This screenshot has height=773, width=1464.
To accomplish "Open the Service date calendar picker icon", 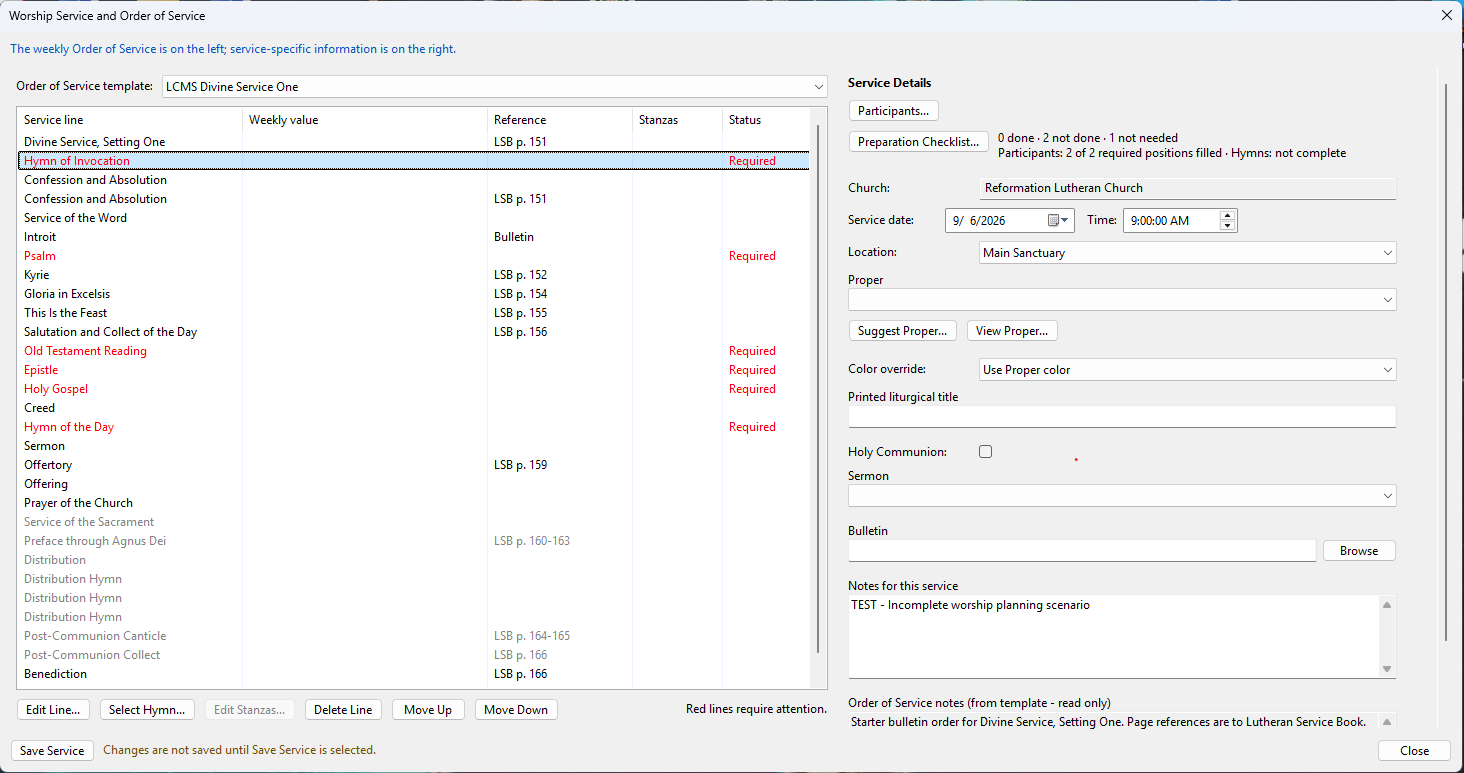I will (x=1058, y=220).
